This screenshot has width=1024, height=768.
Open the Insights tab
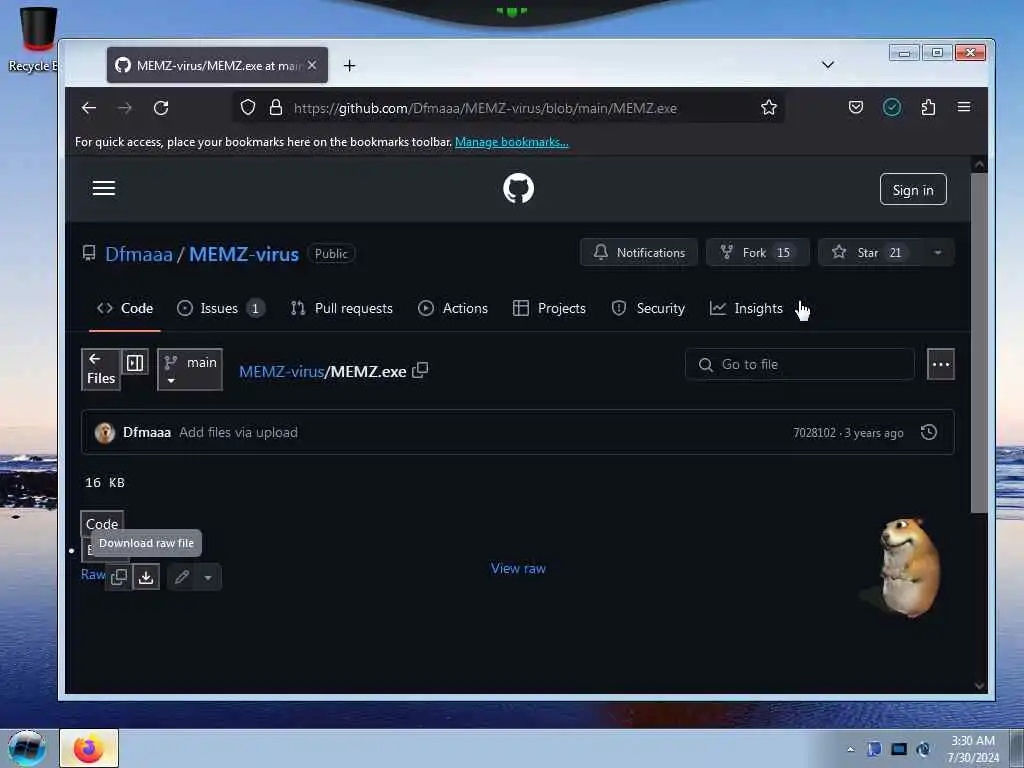[746, 308]
